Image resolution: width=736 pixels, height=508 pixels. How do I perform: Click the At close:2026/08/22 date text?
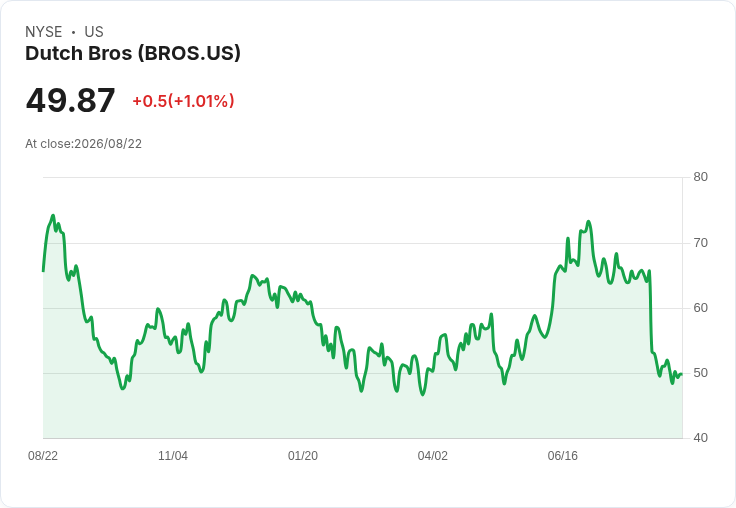coord(84,144)
